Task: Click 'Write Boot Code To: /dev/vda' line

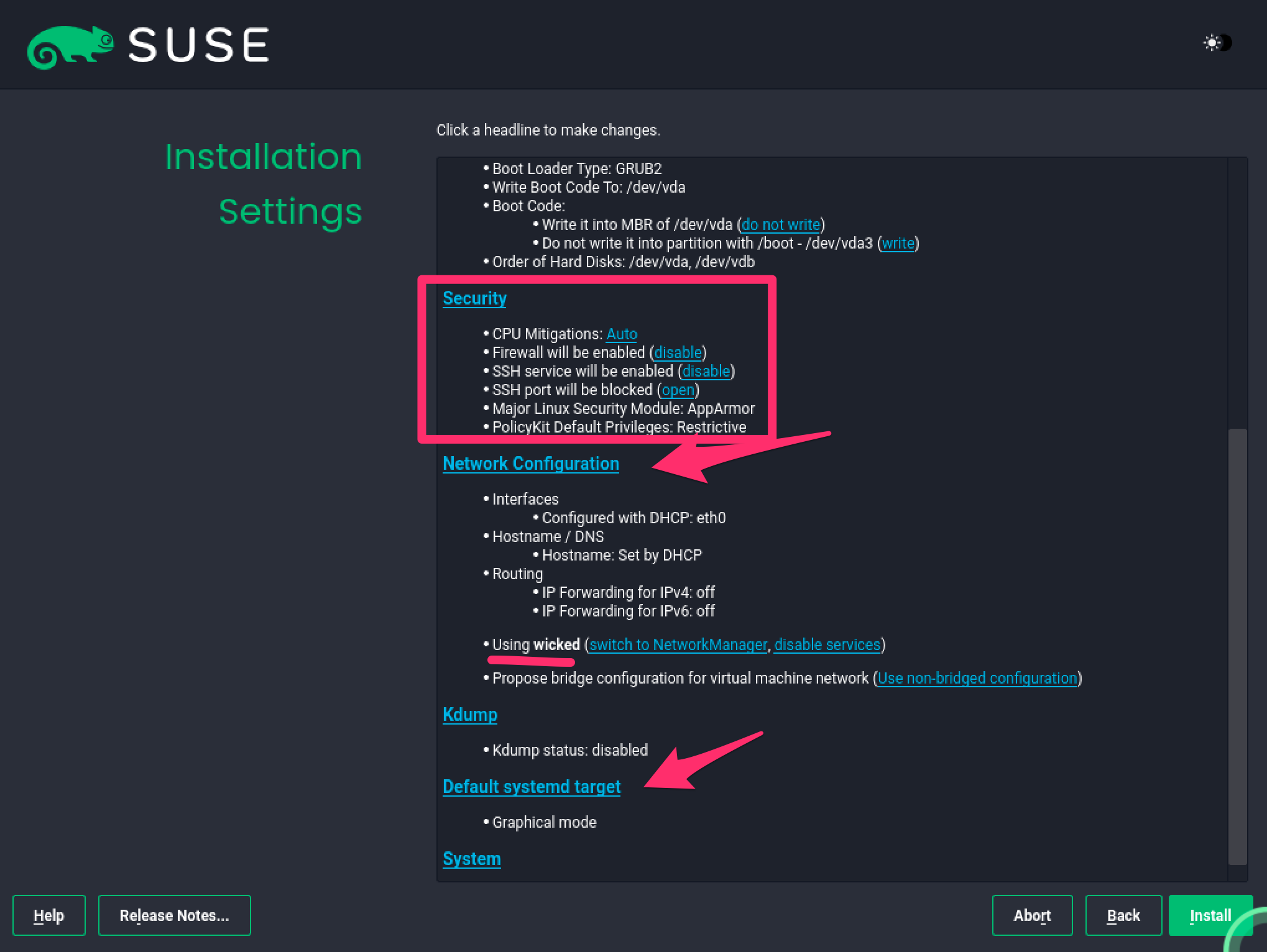Action: click(x=588, y=188)
